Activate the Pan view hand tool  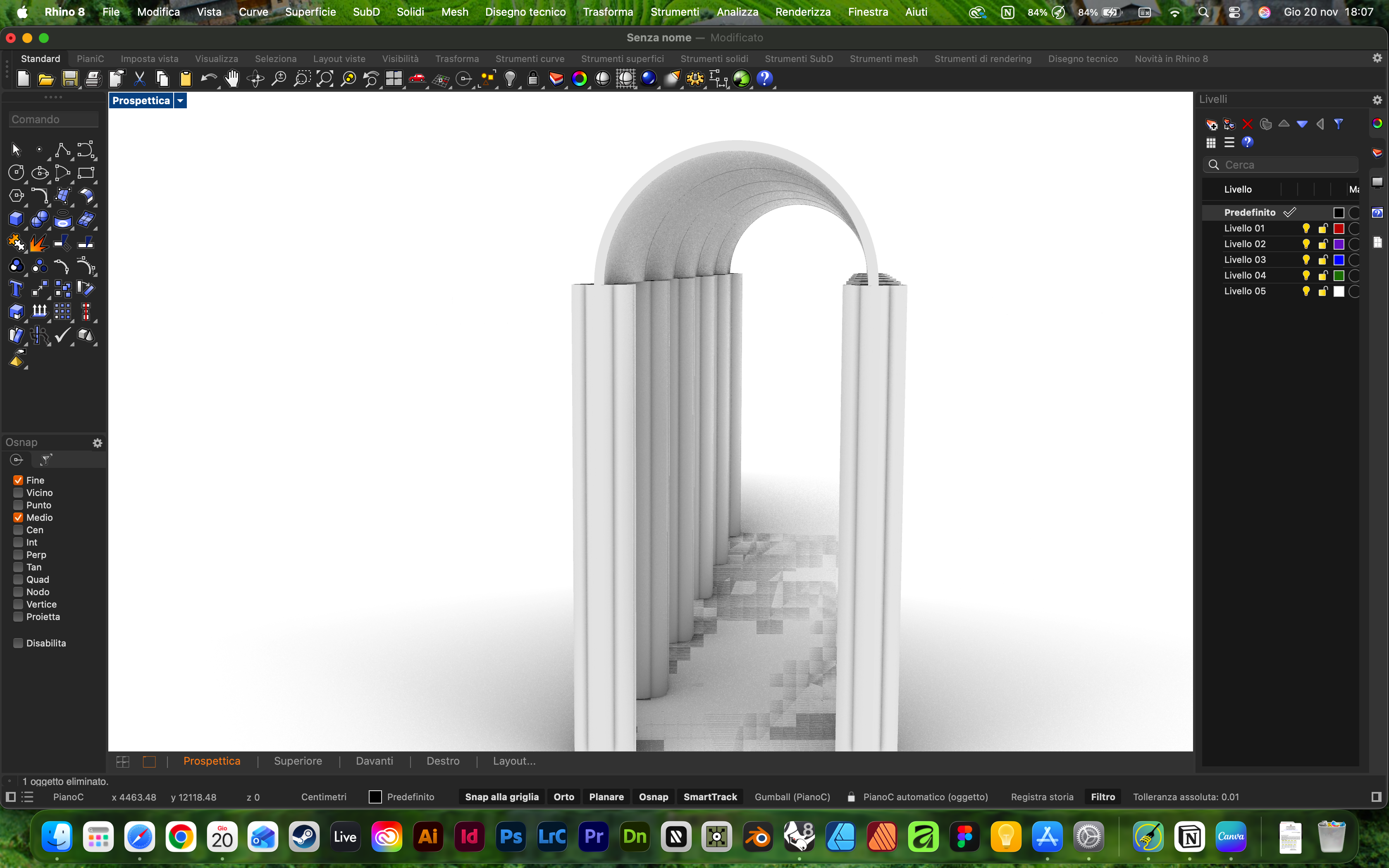tap(232, 79)
